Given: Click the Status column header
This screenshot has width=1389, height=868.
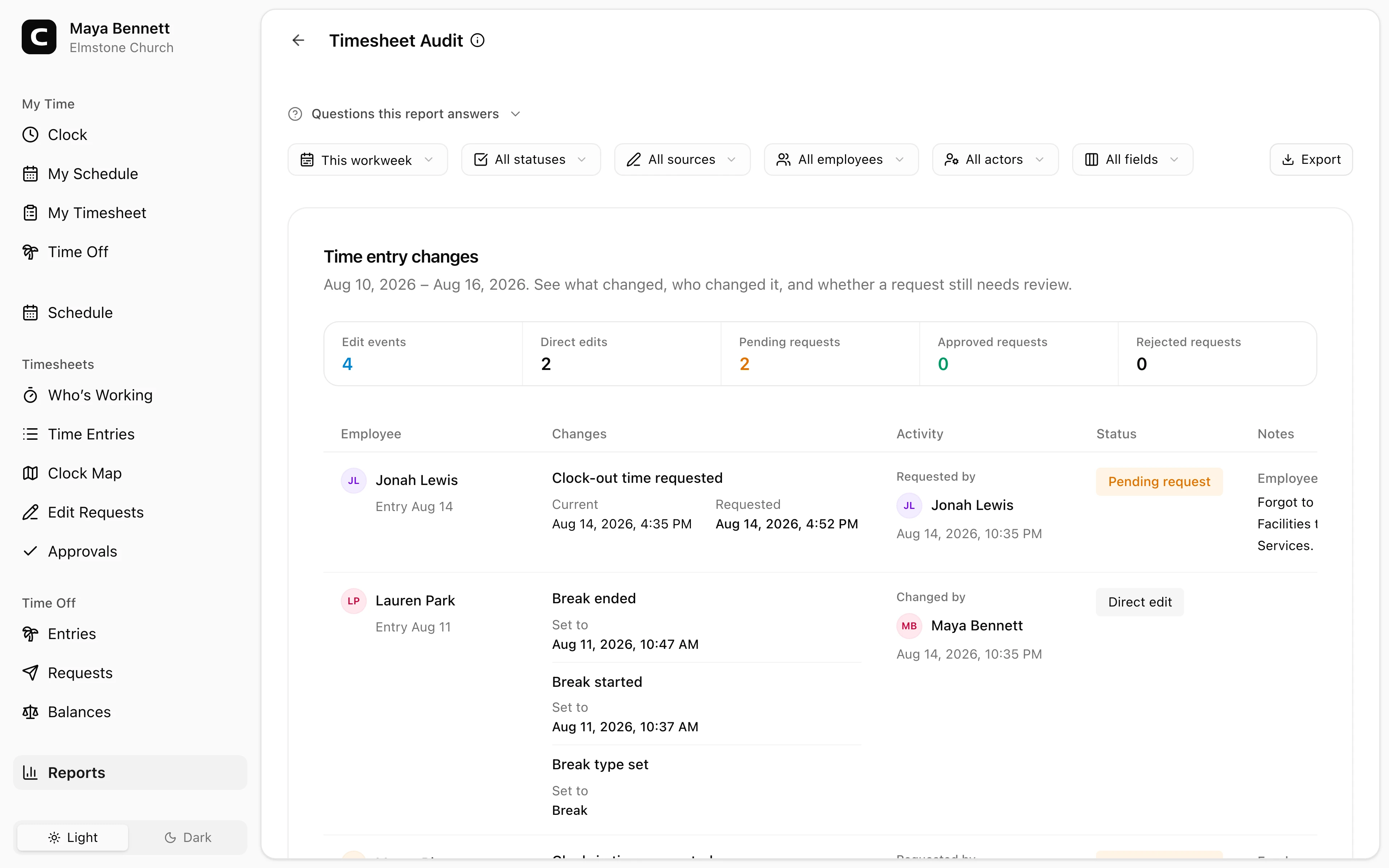Looking at the screenshot, I should pos(1116,434).
